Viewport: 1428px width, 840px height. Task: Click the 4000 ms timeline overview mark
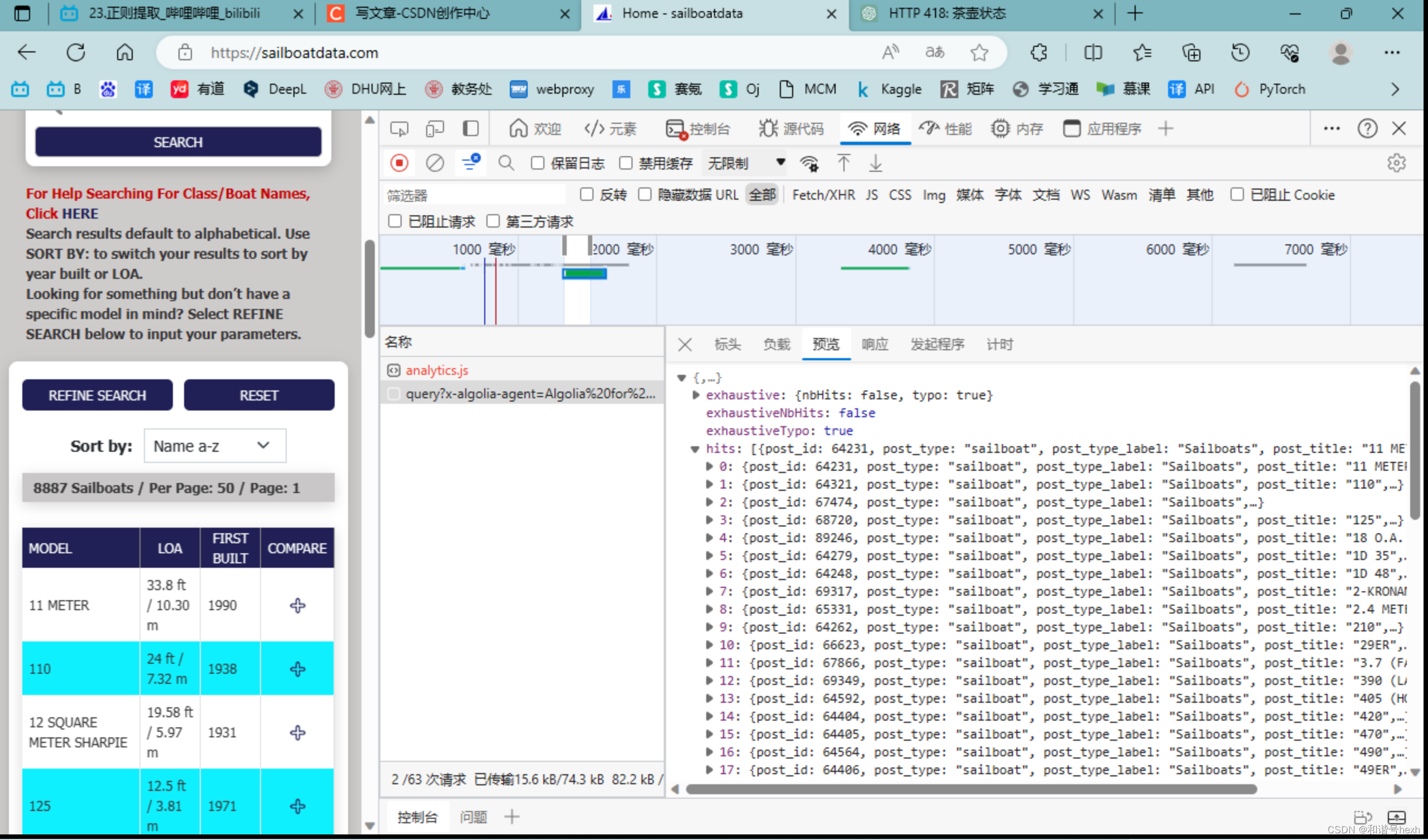[899, 249]
